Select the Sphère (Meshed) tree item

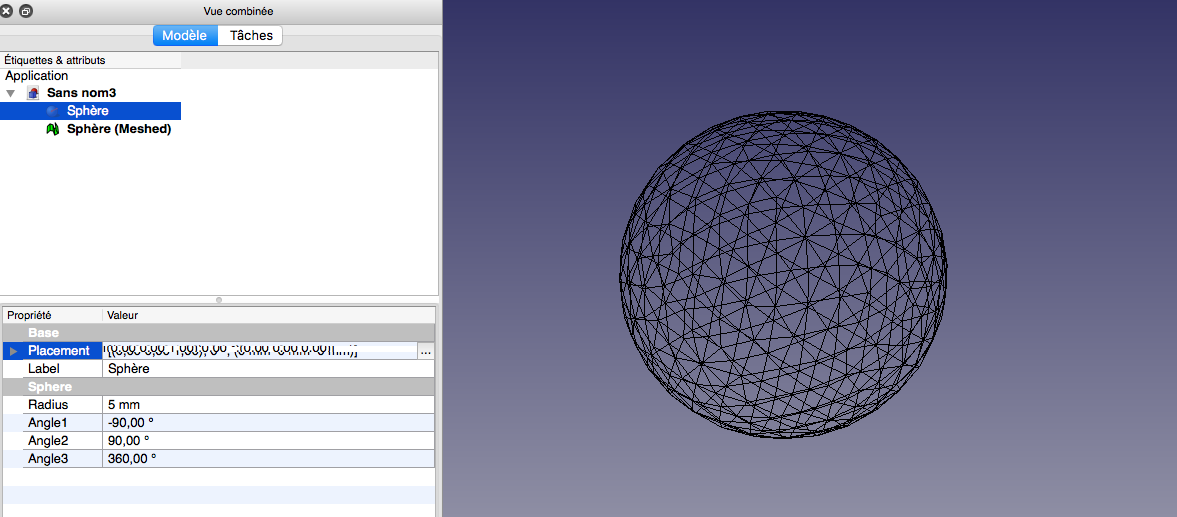pos(119,129)
